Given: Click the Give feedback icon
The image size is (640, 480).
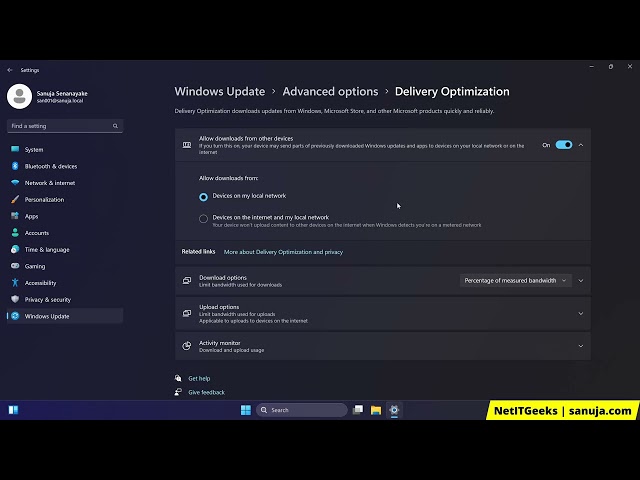Looking at the screenshot, I should click(x=178, y=392).
